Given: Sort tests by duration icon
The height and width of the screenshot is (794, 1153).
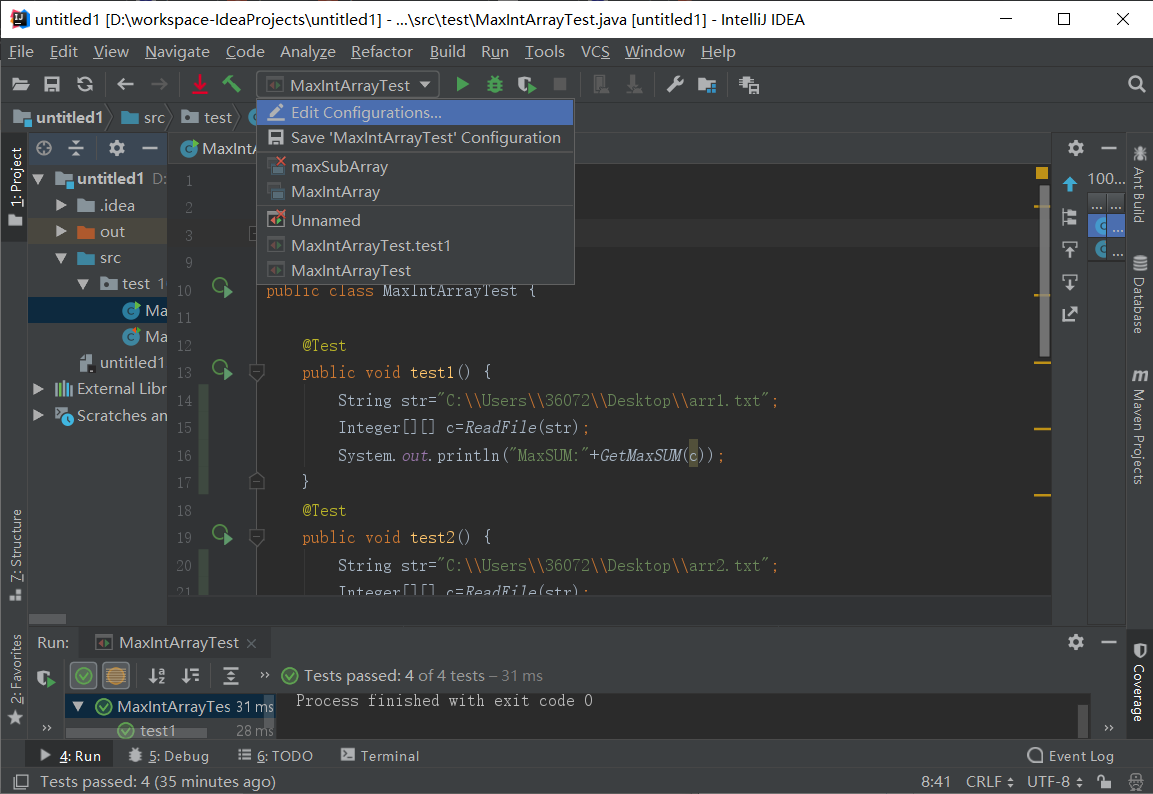Looking at the screenshot, I should [x=190, y=676].
